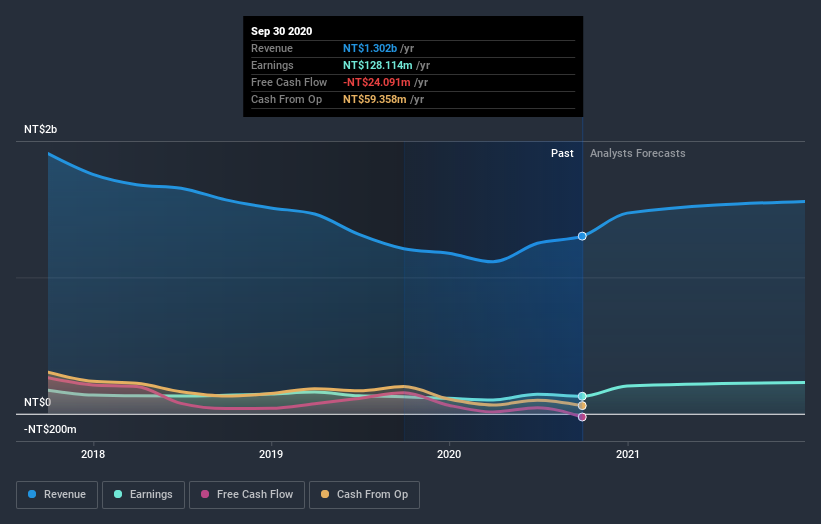Click the NT$59.358m cash from op value
Image resolution: width=821 pixels, height=524 pixels.
tap(374, 99)
